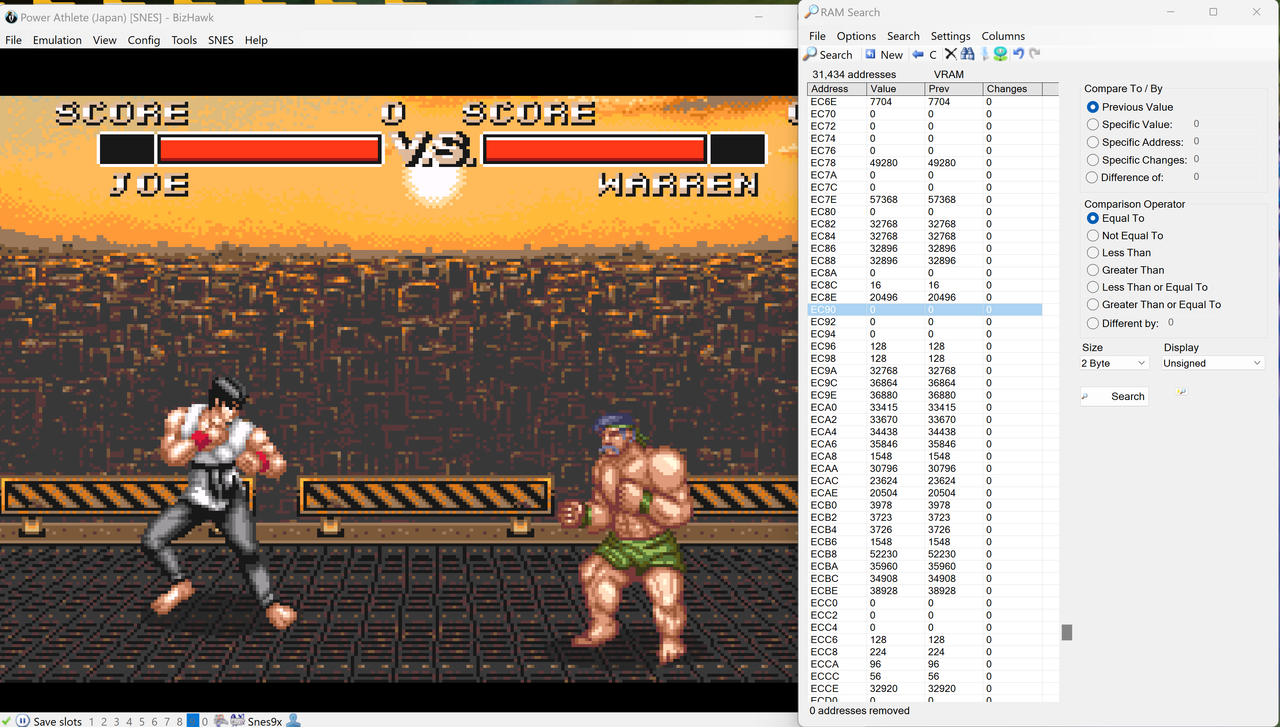The image size is (1280, 727).
Task: Click the fire flower poke icon
Action: [x=1000, y=54]
